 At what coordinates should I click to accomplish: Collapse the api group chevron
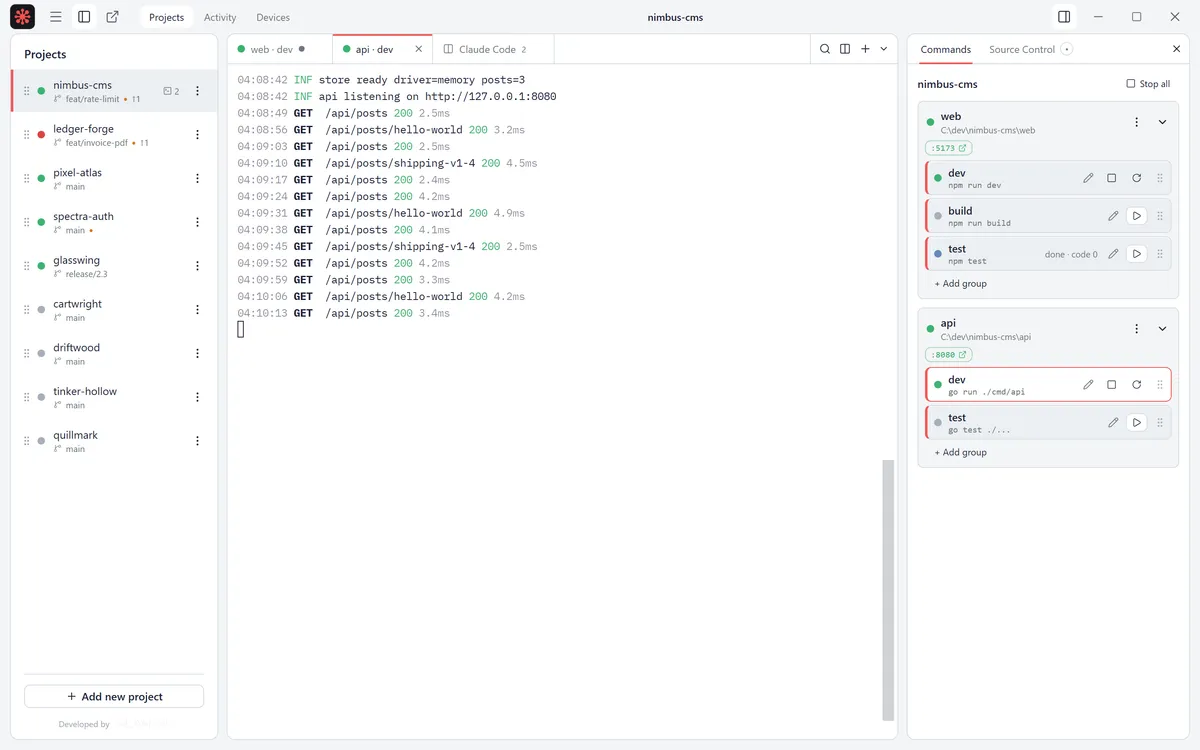pos(1162,329)
